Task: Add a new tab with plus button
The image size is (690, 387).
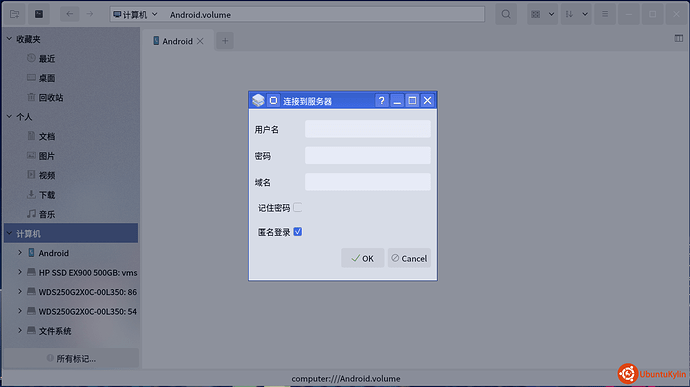Action: pyautogui.click(x=225, y=41)
